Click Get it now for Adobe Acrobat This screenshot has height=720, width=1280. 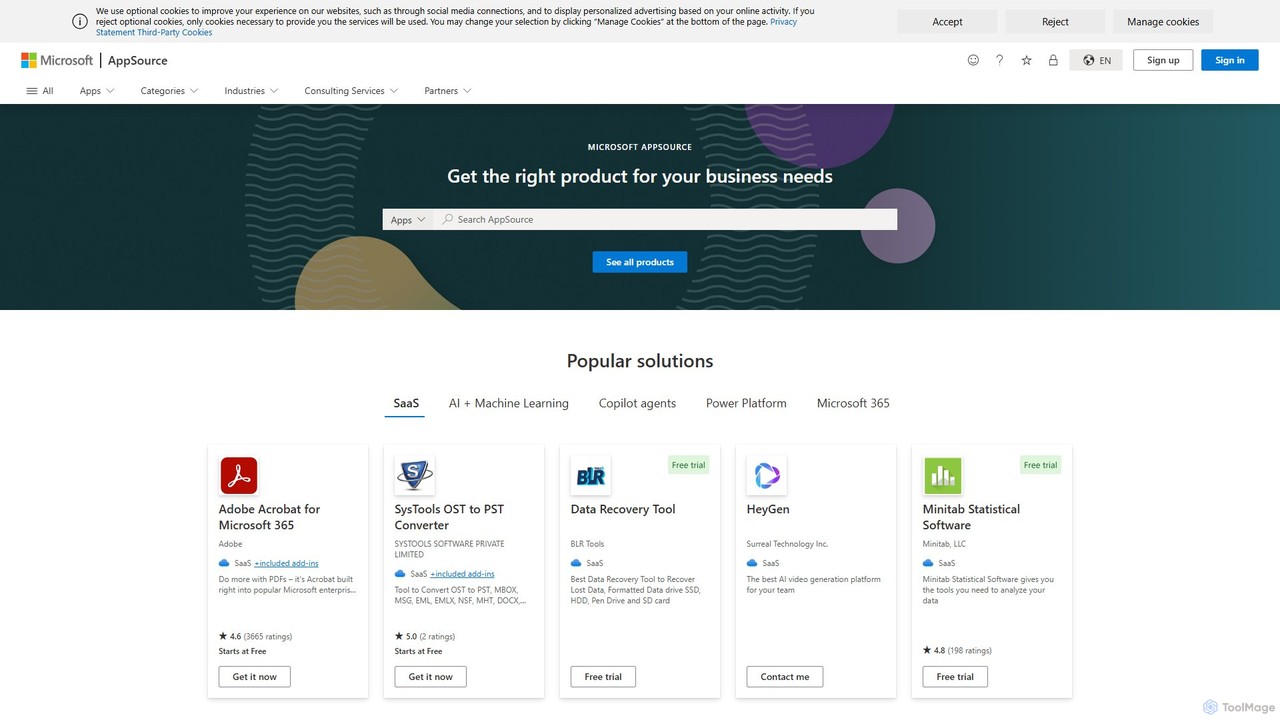(x=255, y=677)
